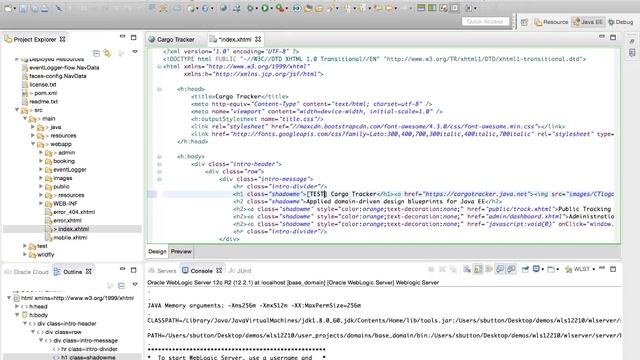
Task: Click the Print toolbar icon
Action: tap(45, 8)
